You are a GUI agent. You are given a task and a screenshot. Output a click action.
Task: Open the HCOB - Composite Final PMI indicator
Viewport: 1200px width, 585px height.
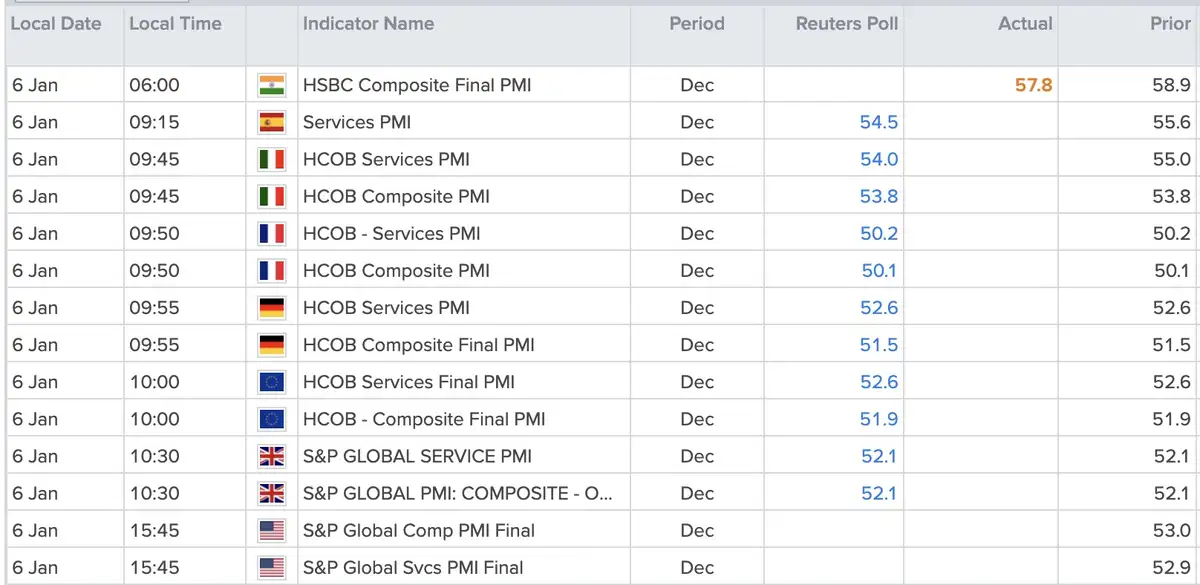424,418
